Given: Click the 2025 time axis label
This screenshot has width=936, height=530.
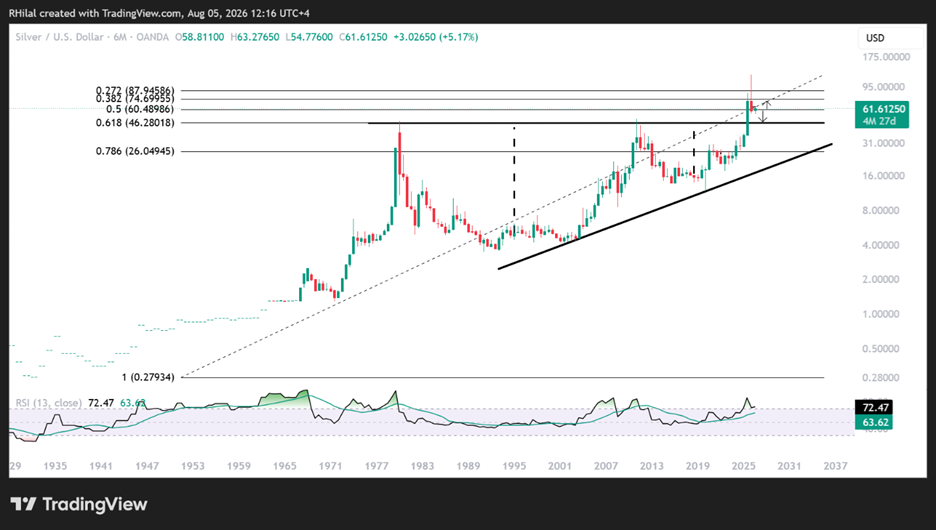Looking at the screenshot, I should [743, 466].
